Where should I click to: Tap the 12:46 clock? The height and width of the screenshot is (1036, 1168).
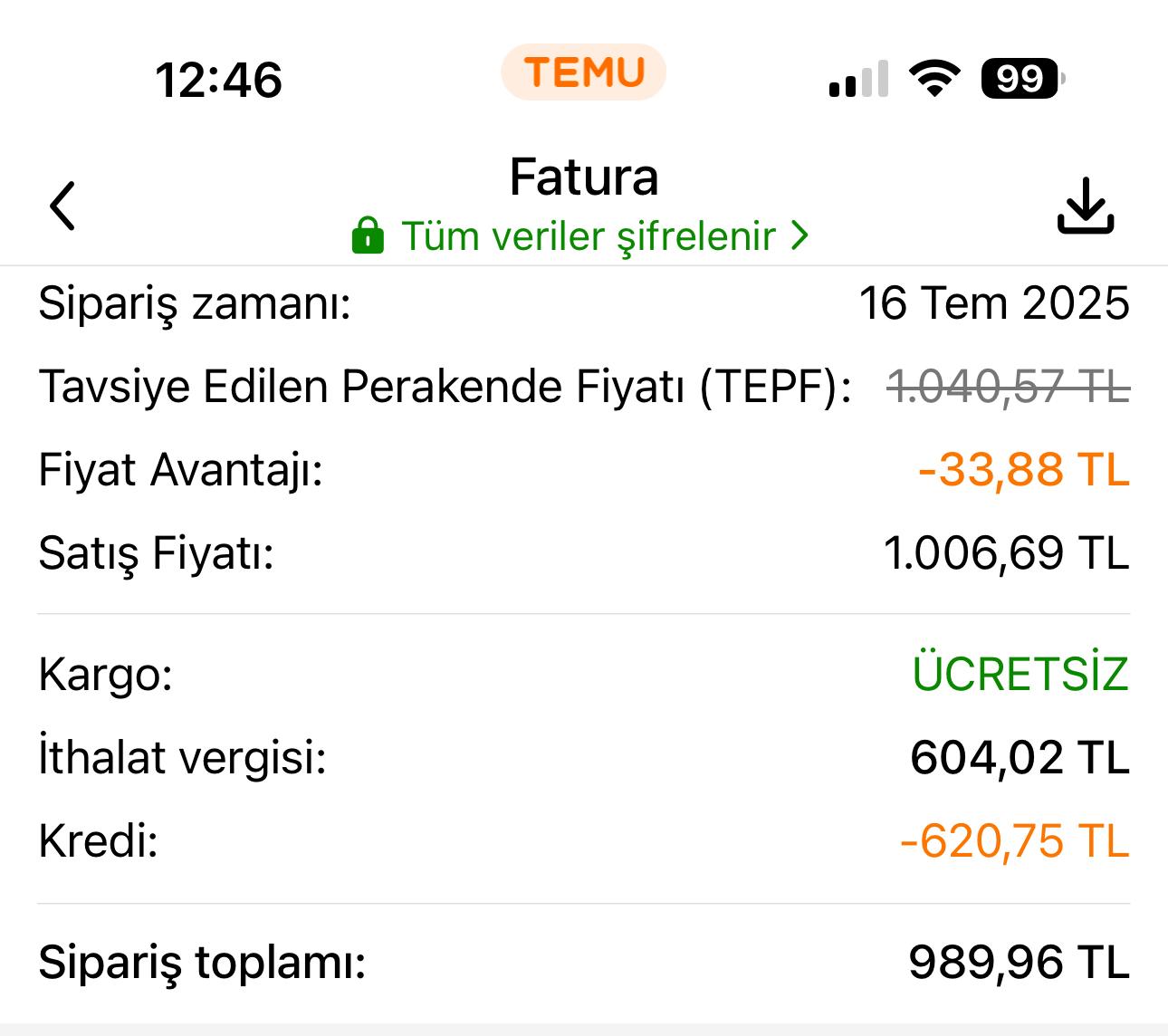218,80
